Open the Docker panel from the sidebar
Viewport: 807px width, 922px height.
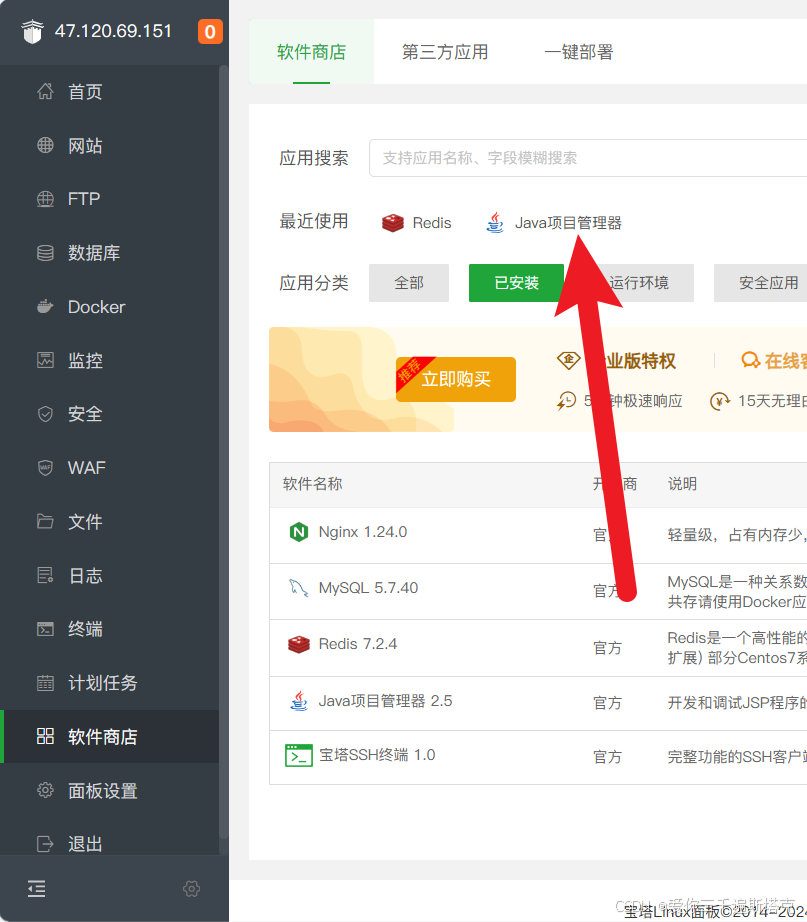(87, 306)
